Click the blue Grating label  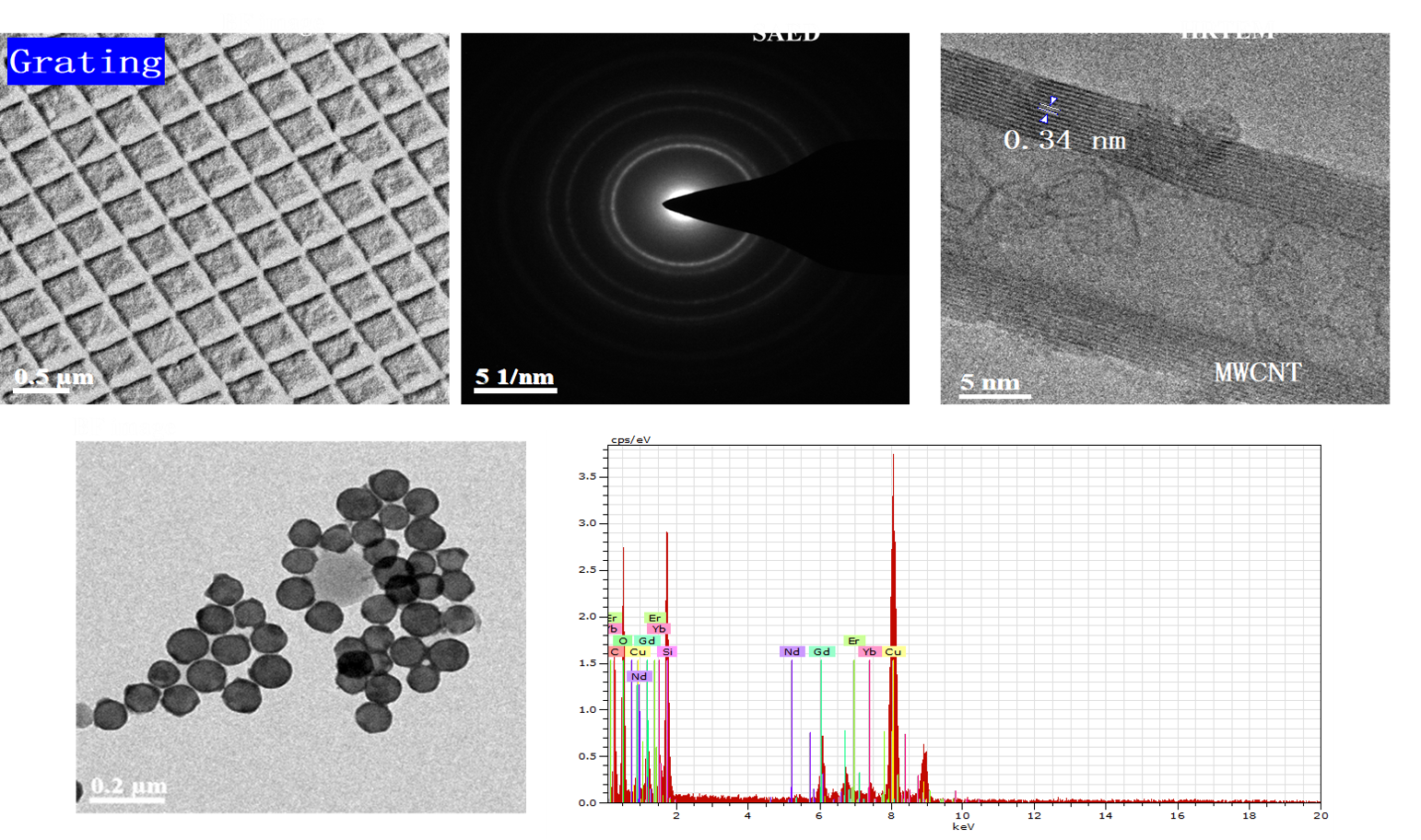pyautogui.click(x=86, y=62)
